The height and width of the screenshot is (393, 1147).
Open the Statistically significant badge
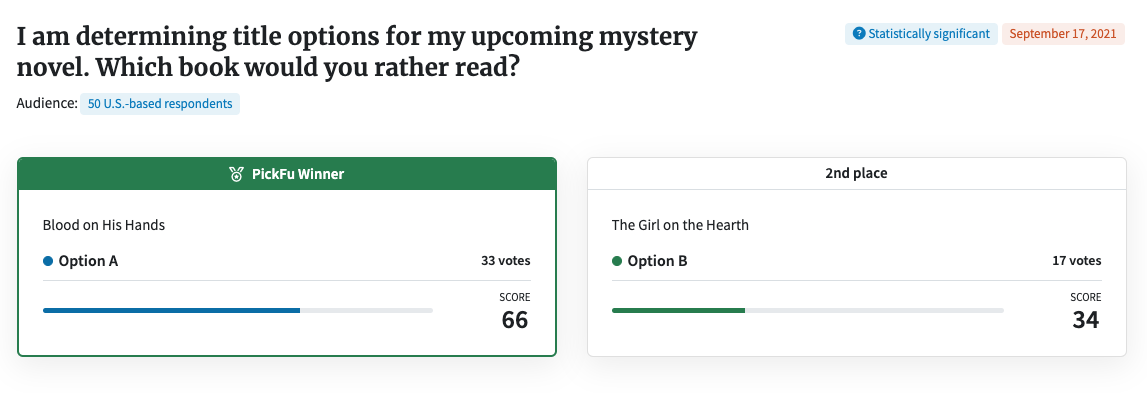921,34
